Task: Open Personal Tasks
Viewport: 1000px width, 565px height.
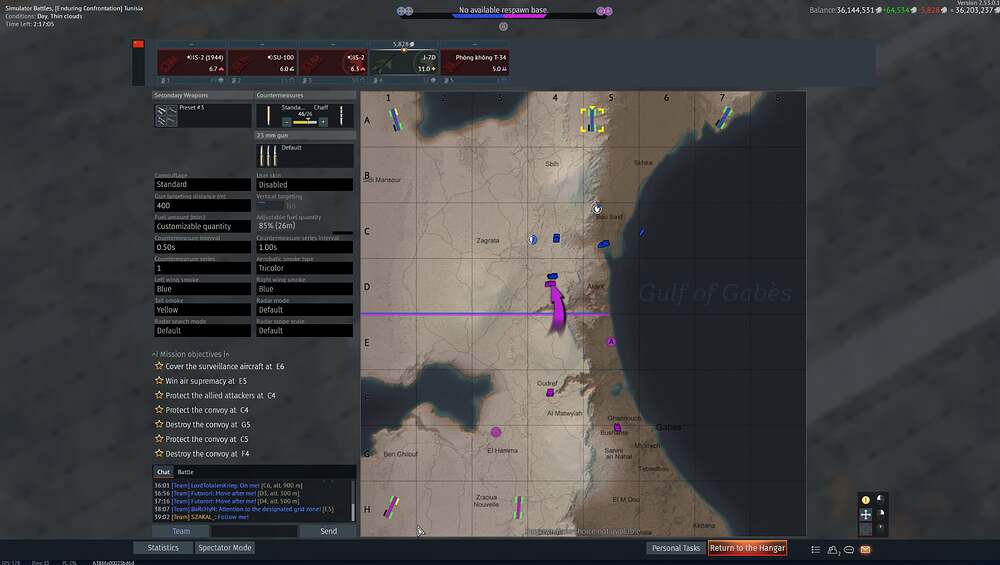Action: coord(675,548)
